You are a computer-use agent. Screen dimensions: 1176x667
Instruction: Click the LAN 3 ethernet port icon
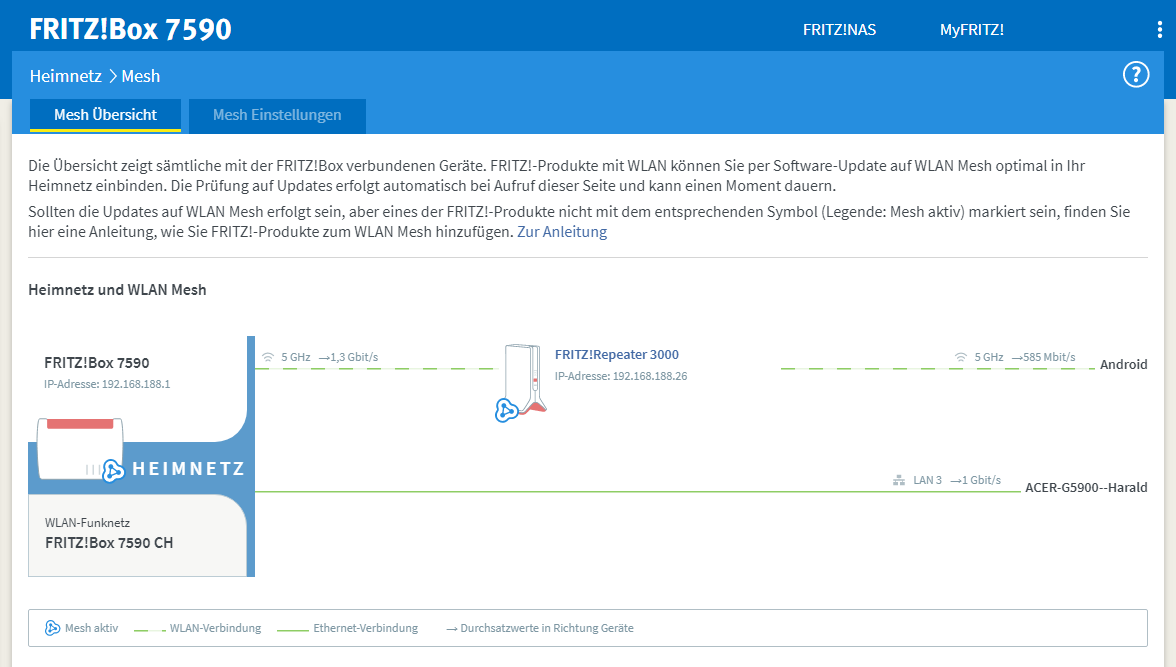point(898,481)
